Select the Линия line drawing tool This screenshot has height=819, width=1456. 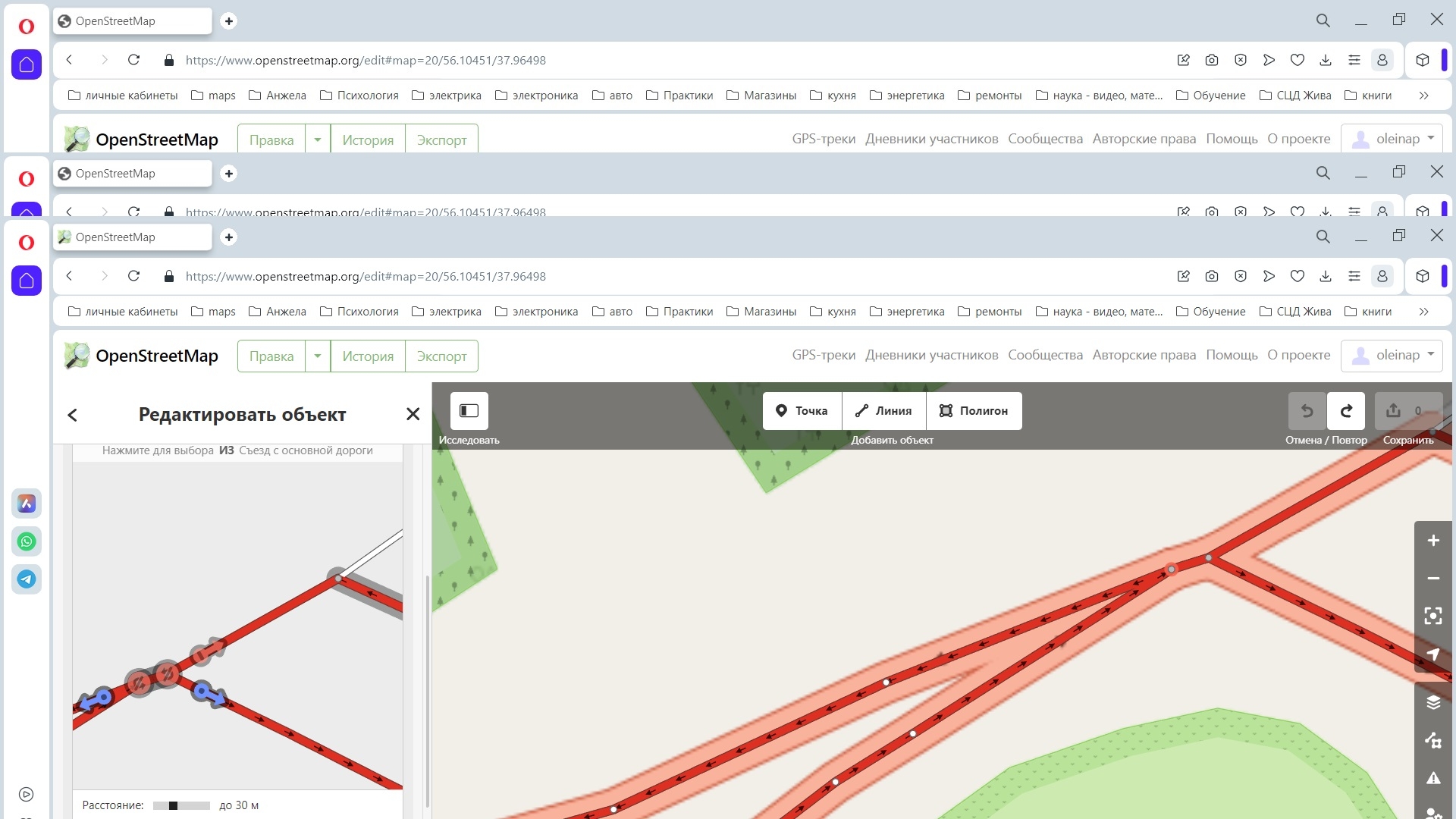click(883, 411)
